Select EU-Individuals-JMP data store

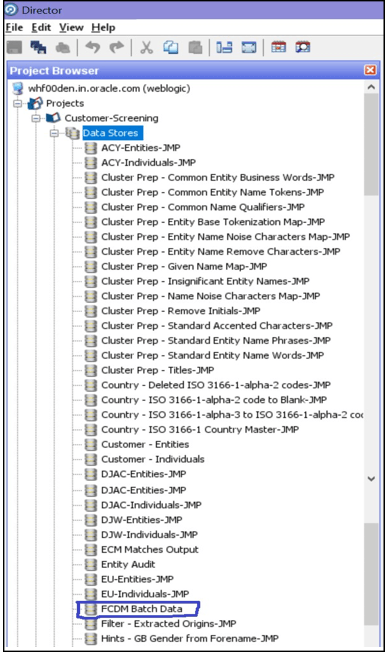[x=145, y=594]
